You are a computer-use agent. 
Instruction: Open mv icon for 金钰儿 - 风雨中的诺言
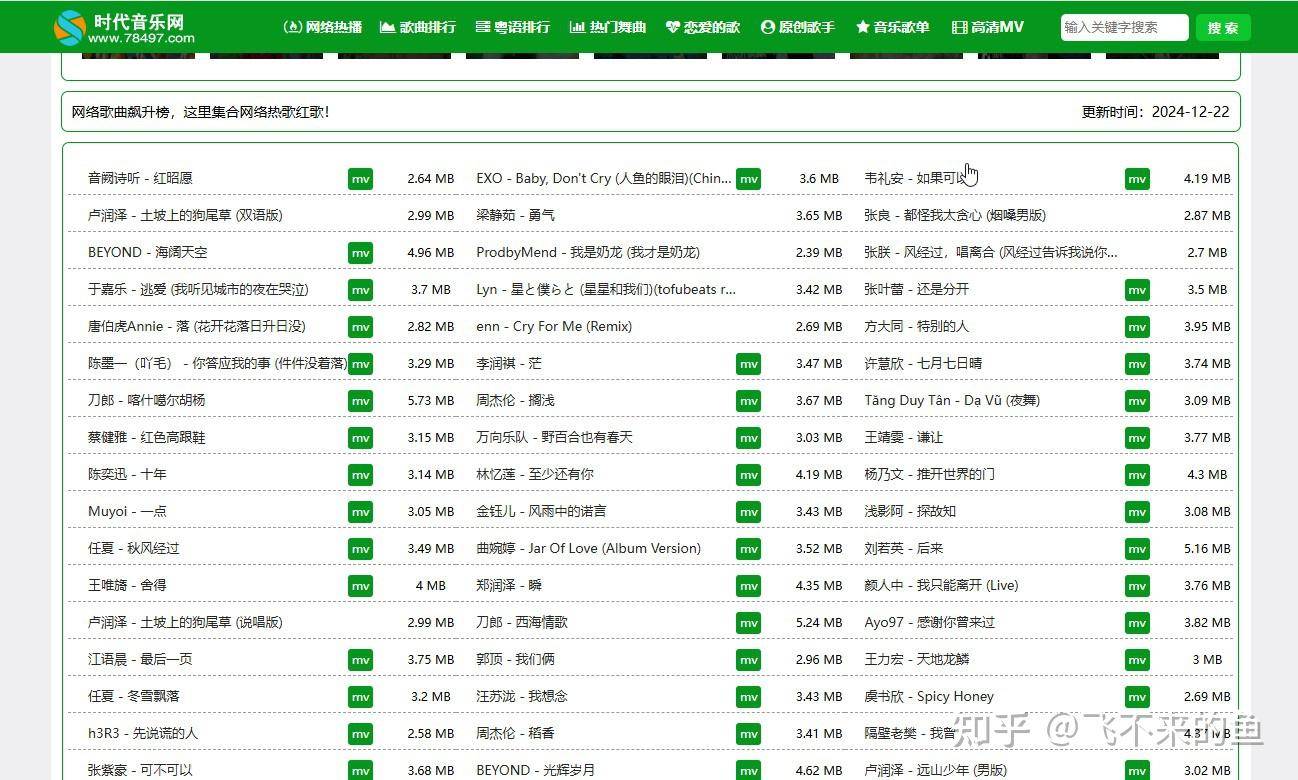[748, 512]
